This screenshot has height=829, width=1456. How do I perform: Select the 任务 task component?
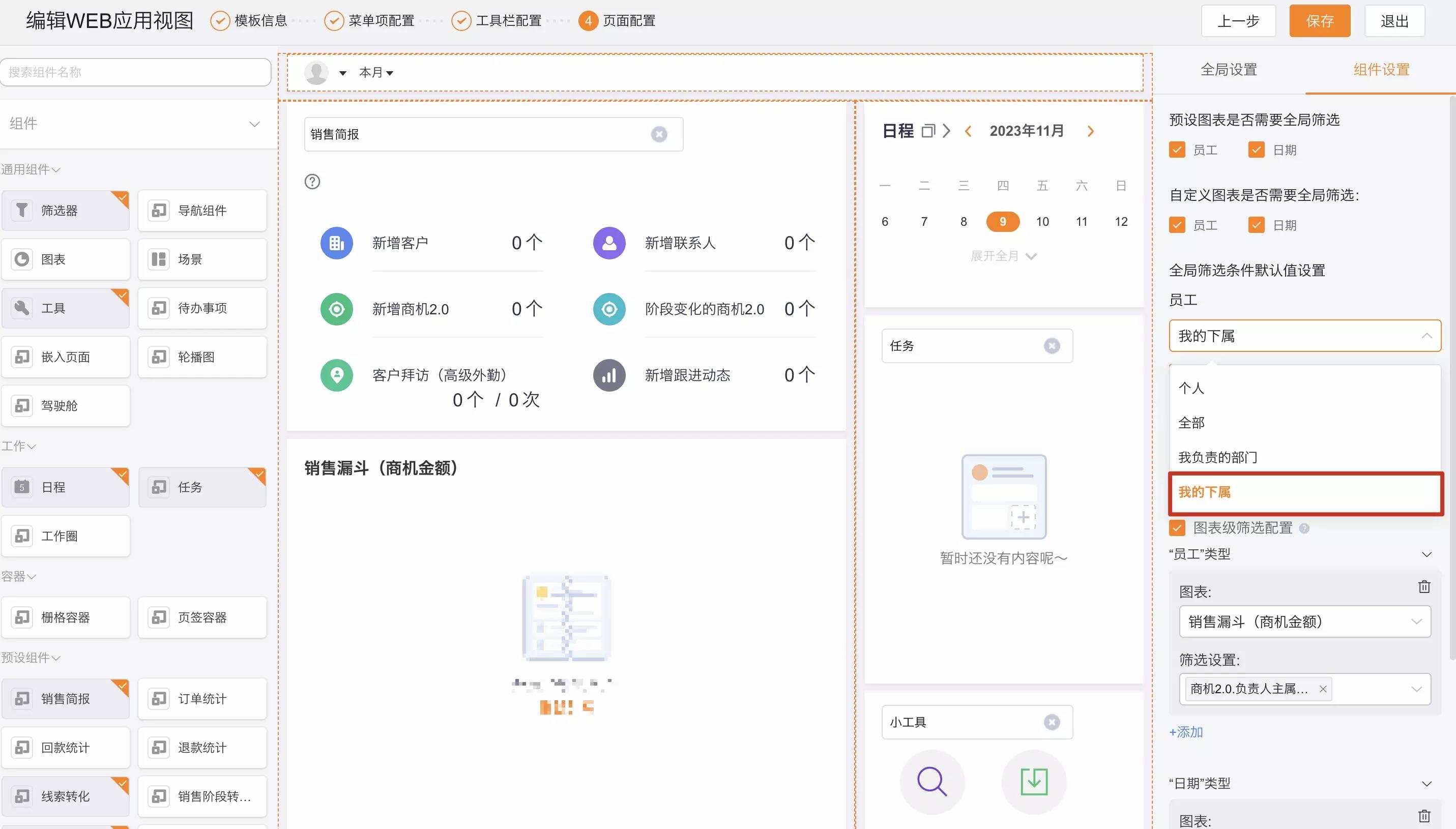pos(202,487)
